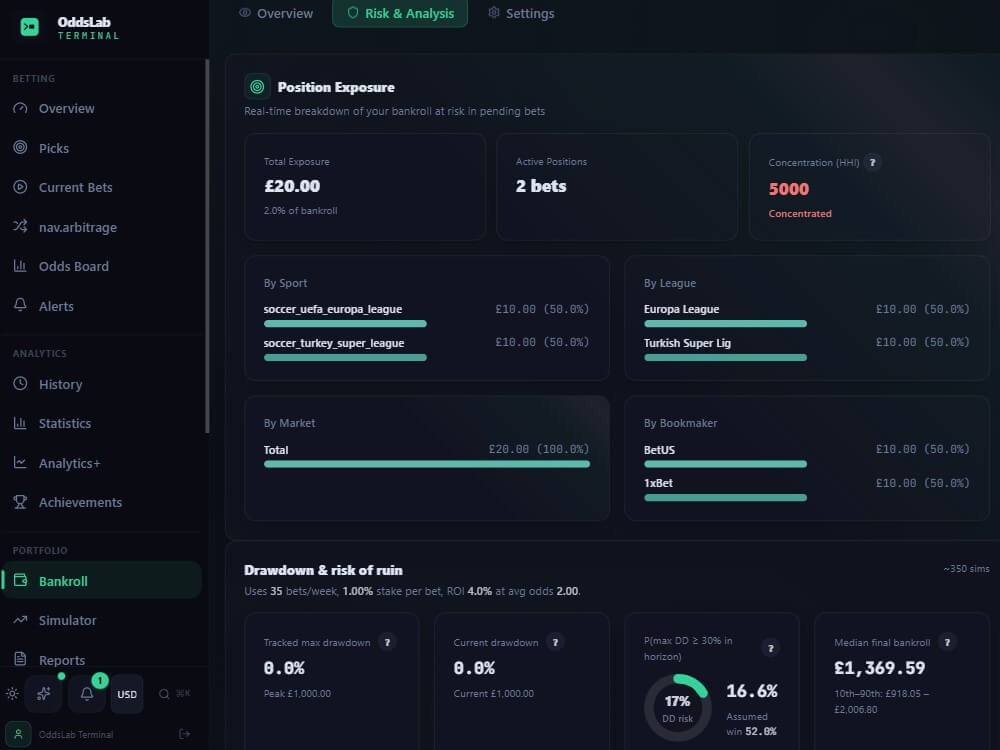Open the Statistics page
The width and height of the screenshot is (1000, 750).
[x=64, y=423]
